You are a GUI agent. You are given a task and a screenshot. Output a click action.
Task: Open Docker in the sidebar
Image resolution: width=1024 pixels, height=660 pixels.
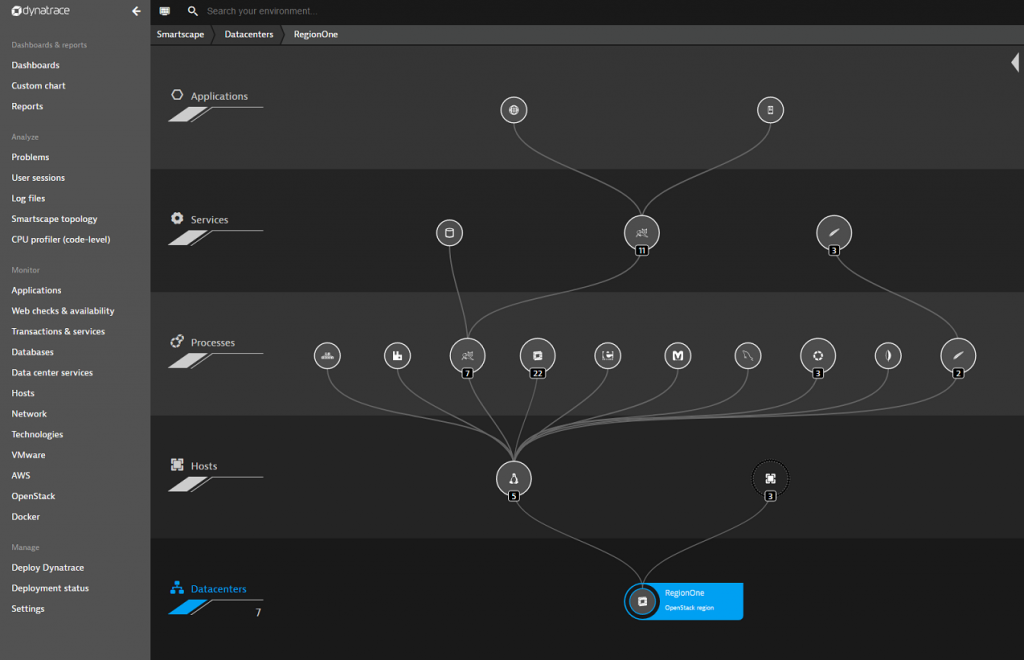click(x=25, y=516)
